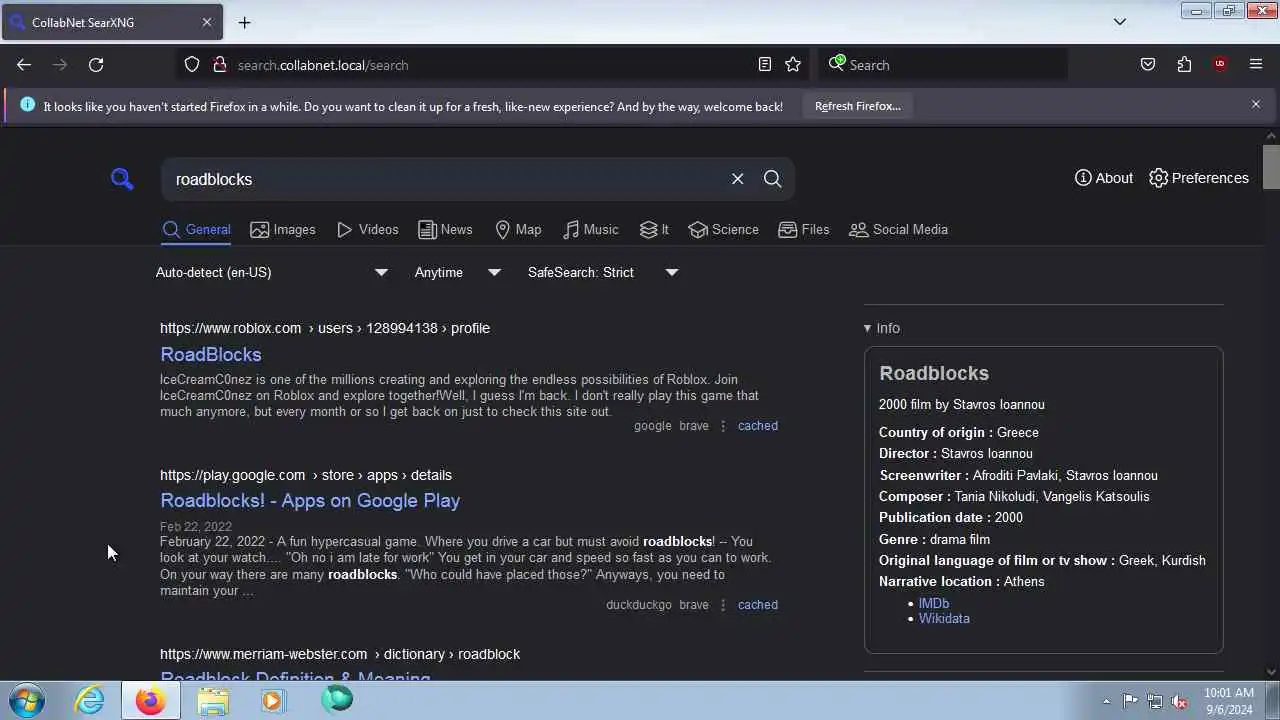Viewport: 1280px width, 720px height.
Task: Click the site security padlock icon
Action: (220, 65)
